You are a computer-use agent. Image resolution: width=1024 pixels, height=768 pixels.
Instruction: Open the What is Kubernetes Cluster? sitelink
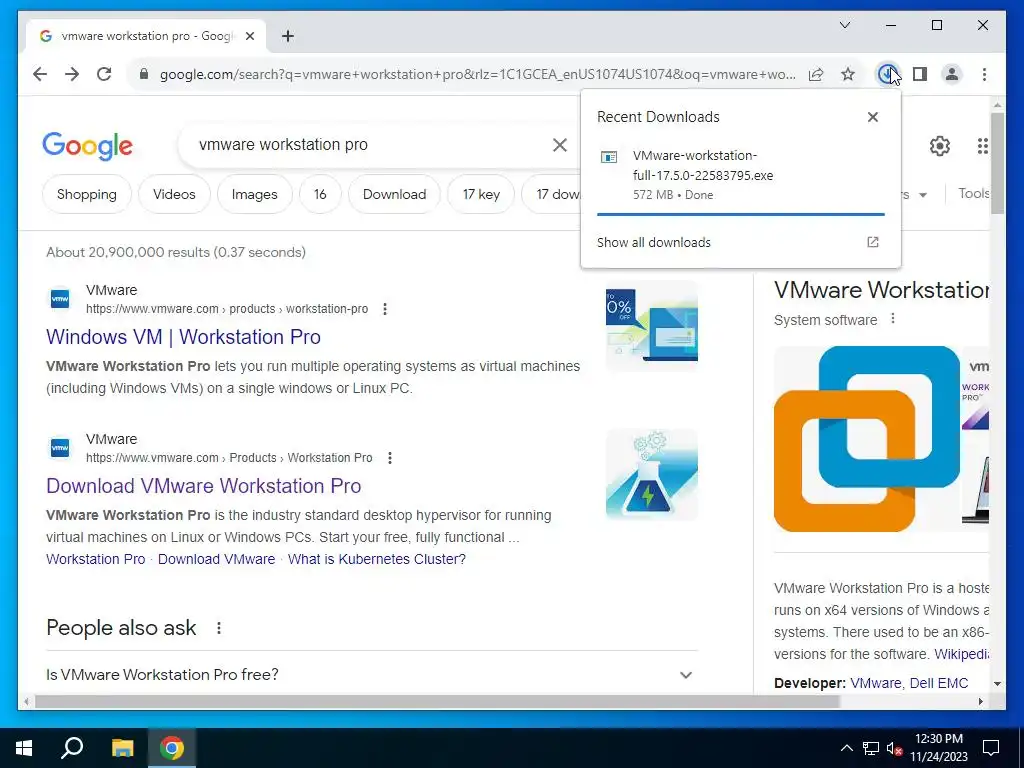377,559
